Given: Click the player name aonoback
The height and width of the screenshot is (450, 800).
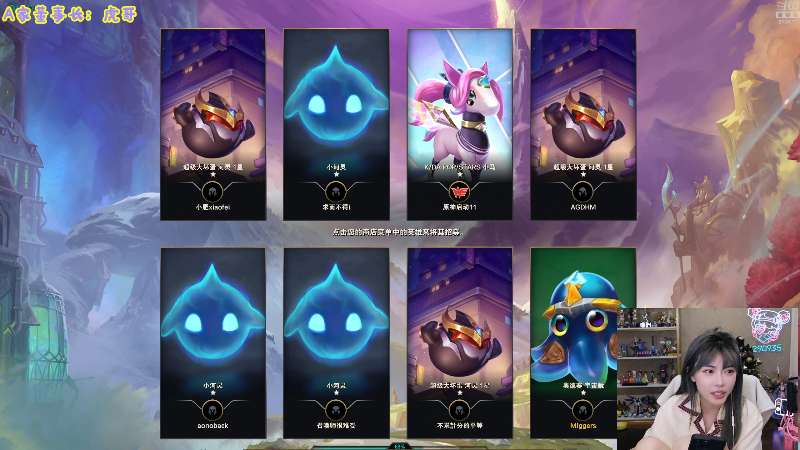Looking at the screenshot, I should pos(213,426).
